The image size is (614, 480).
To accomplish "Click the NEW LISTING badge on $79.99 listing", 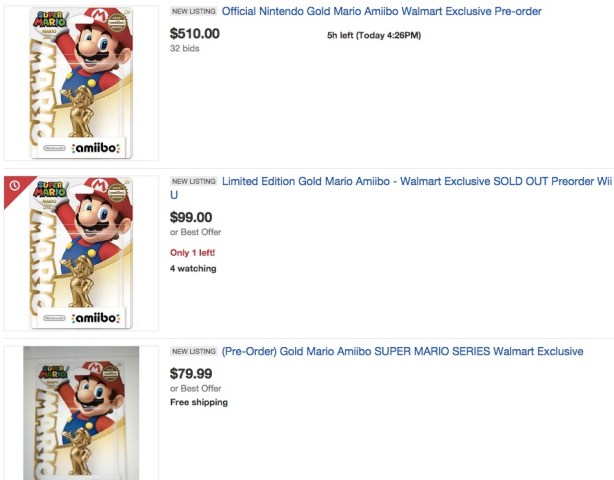I will point(193,352).
